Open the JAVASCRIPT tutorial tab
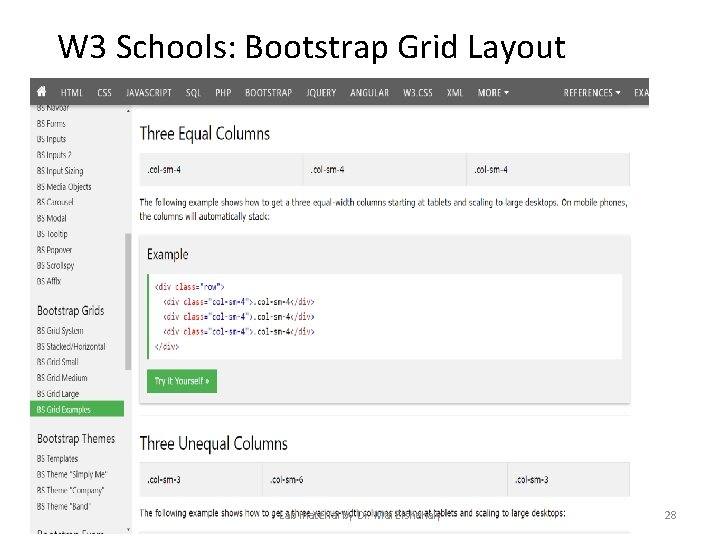720x540 pixels. pos(149,93)
